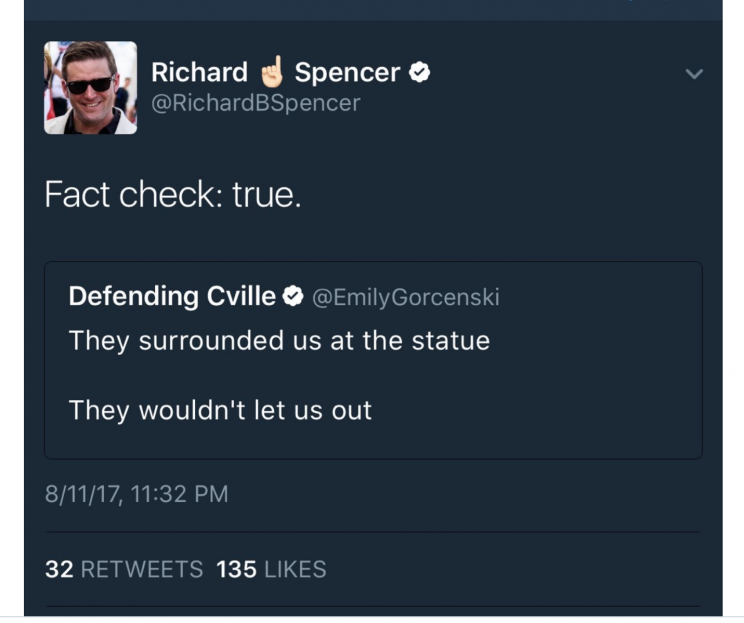Click the verified badge beside Spencer
The image size is (744, 623).
(x=421, y=72)
